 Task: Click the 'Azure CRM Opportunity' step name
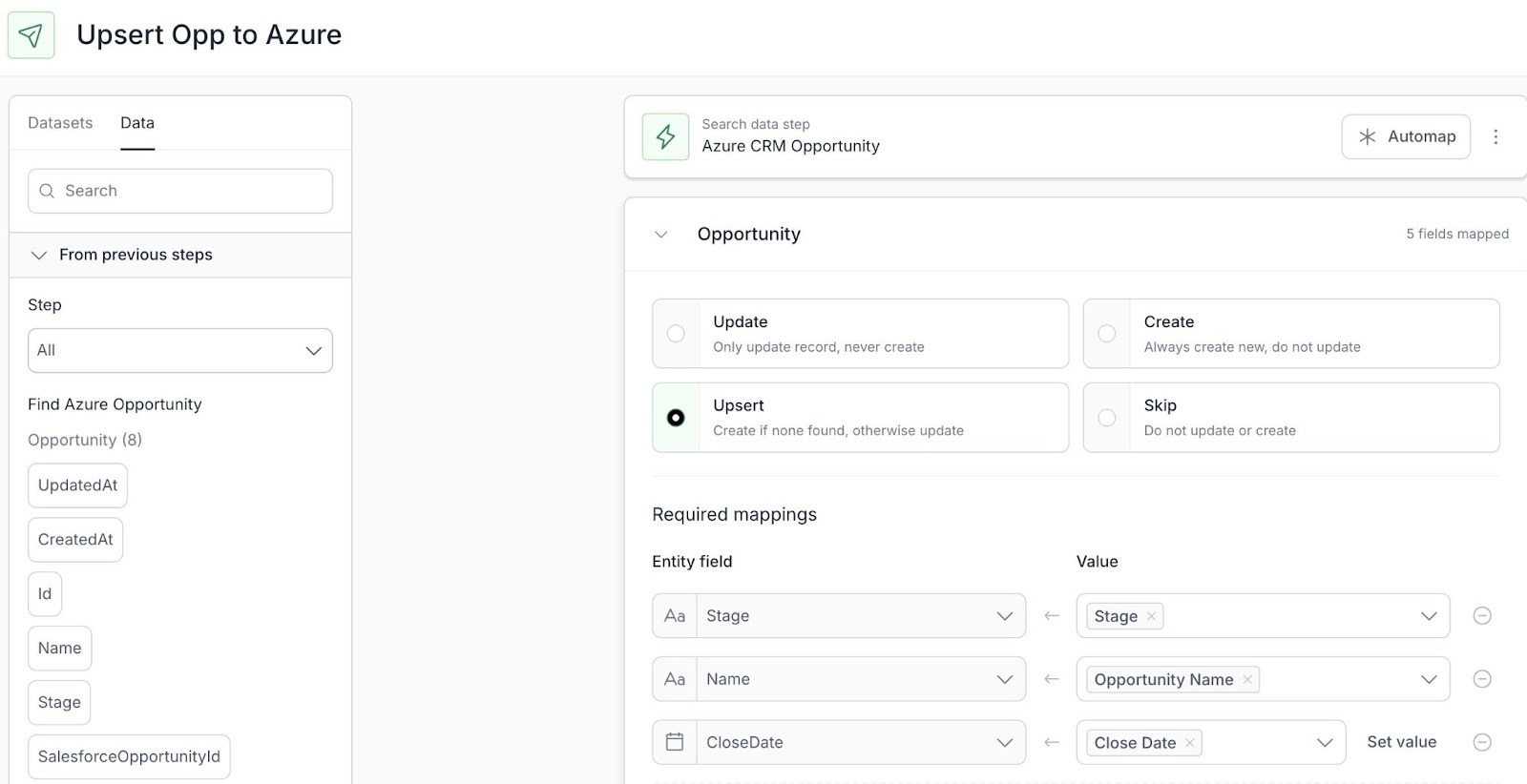[x=791, y=146]
